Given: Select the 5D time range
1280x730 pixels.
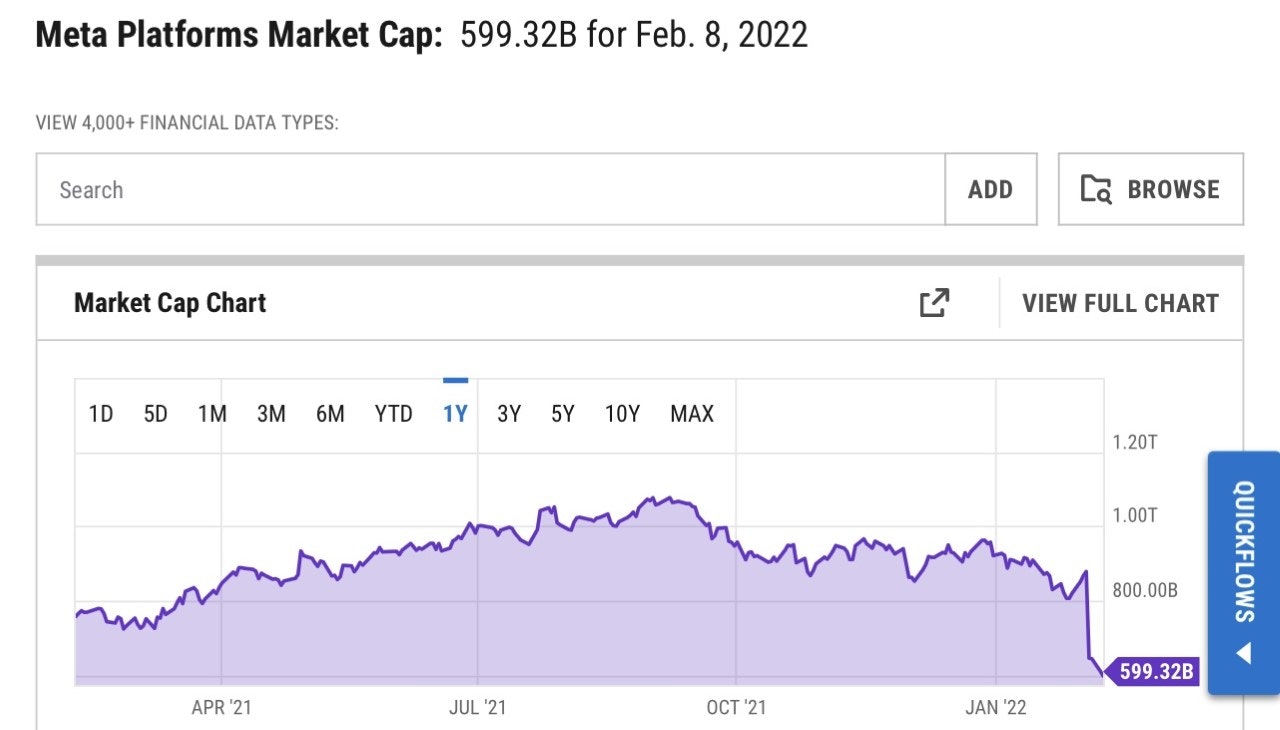Looking at the screenshot, I should (x=155, y=414).
